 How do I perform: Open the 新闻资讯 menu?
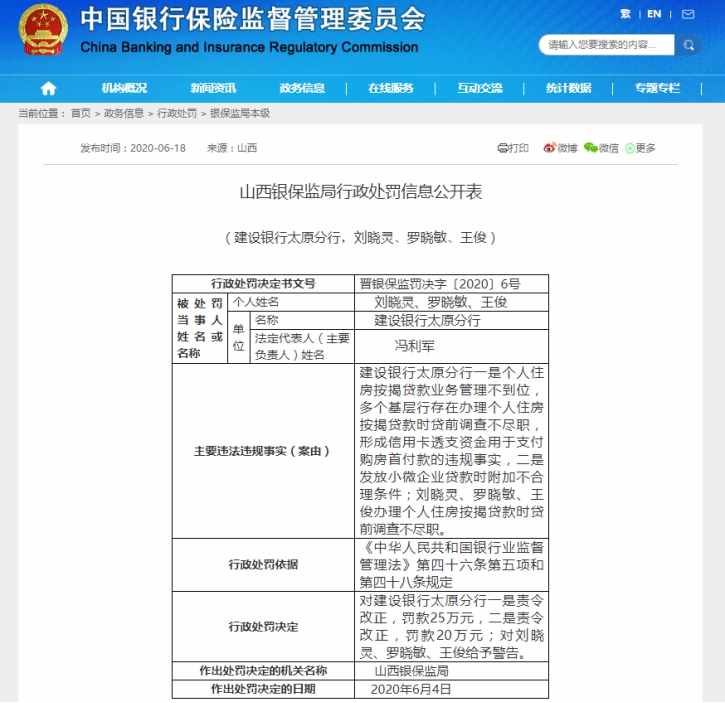pyautogui.click(x=213, y=88)
